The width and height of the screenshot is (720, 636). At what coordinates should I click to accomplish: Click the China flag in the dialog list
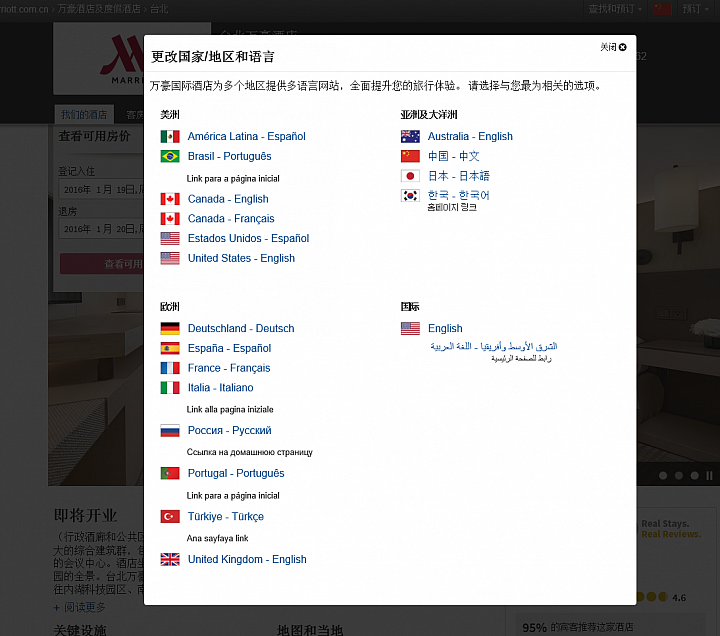pyautogui.click(x=410, y=156)
